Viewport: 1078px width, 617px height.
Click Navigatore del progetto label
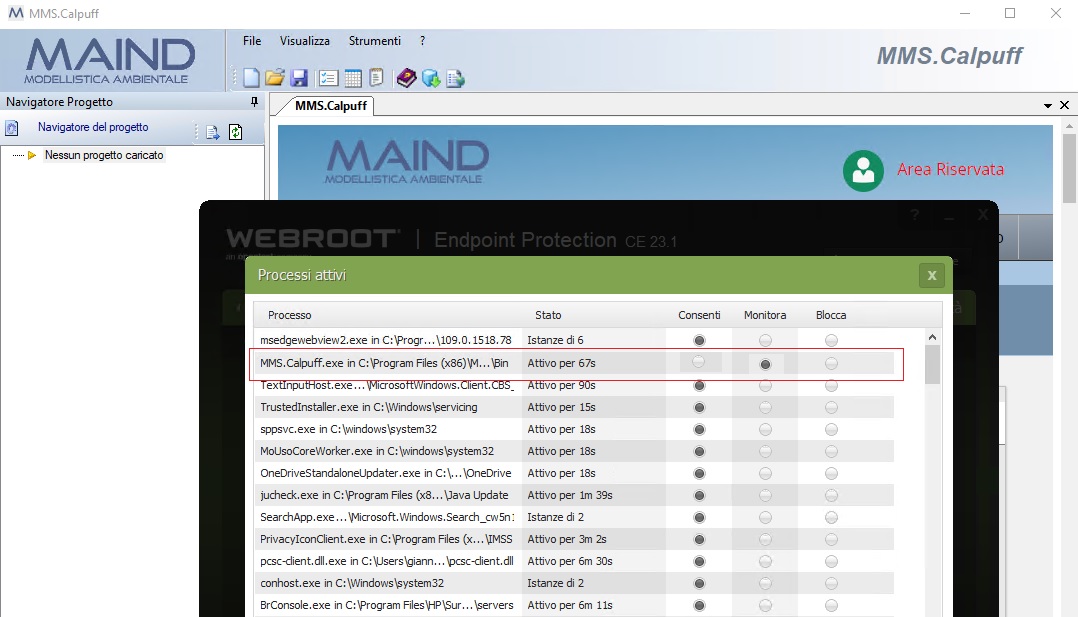[x=93, y=127]
